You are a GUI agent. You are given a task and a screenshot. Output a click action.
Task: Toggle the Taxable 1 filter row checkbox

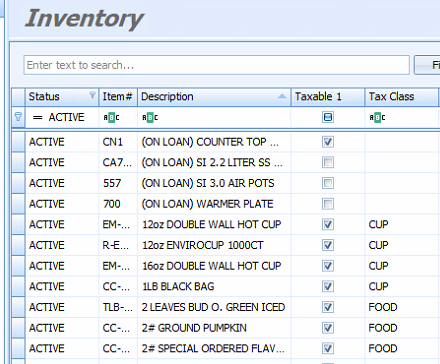point(328,117)
